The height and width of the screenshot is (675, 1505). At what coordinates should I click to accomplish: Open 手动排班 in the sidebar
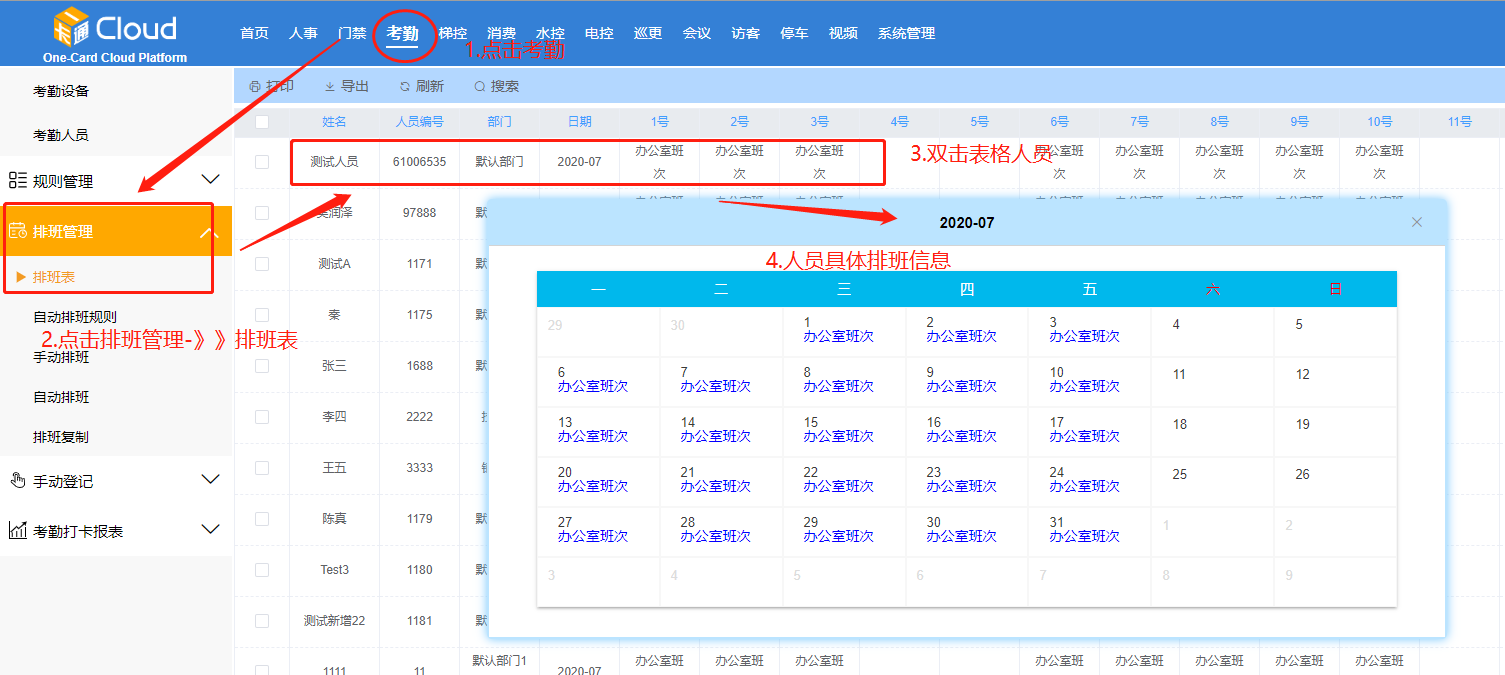pyautogui.click(x=61, y=357)
